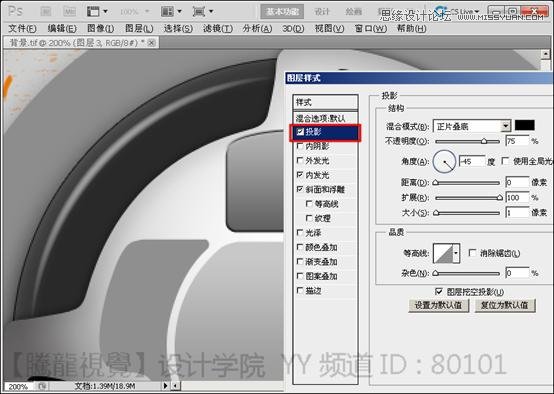The width and height of the screenshot is (554, 394).
Task: Click the vertical scrollbar up arrow
Action: [546, 54]
